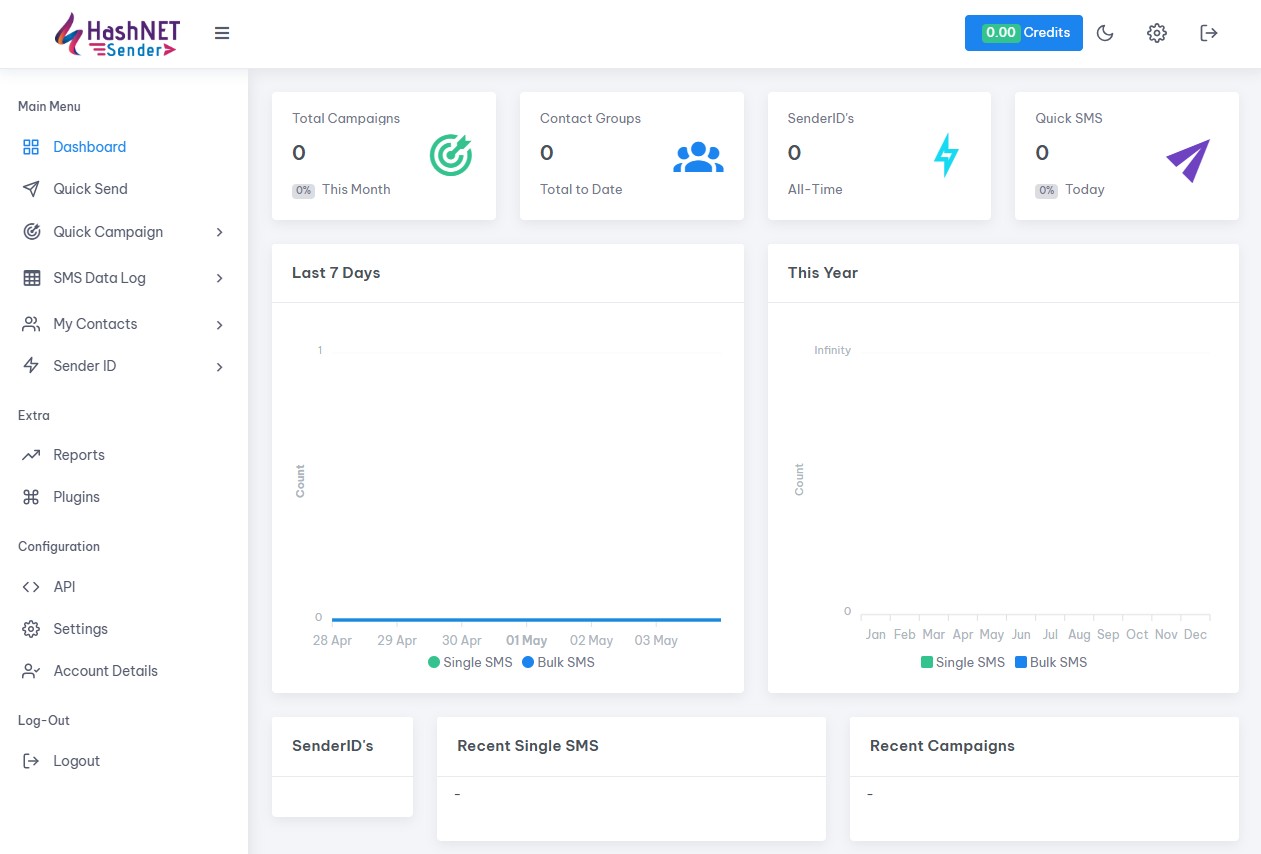Collapse sidebar with hamburger menu icon

[x=222, y=33]
